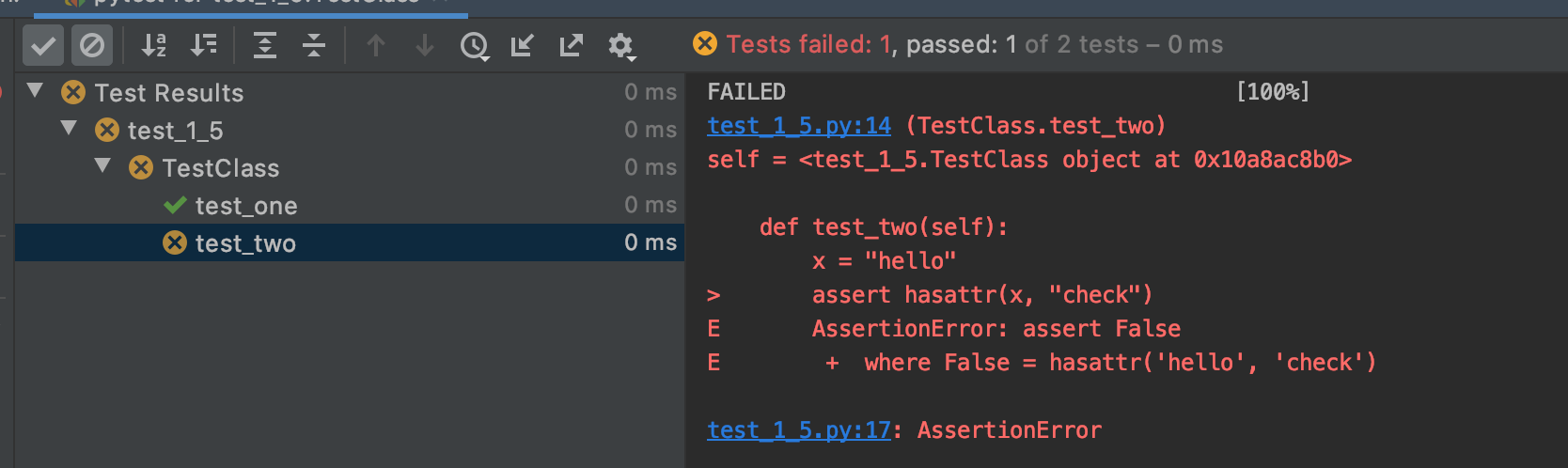
Task: Click the Expand All icon
Action: pos(265,45)
